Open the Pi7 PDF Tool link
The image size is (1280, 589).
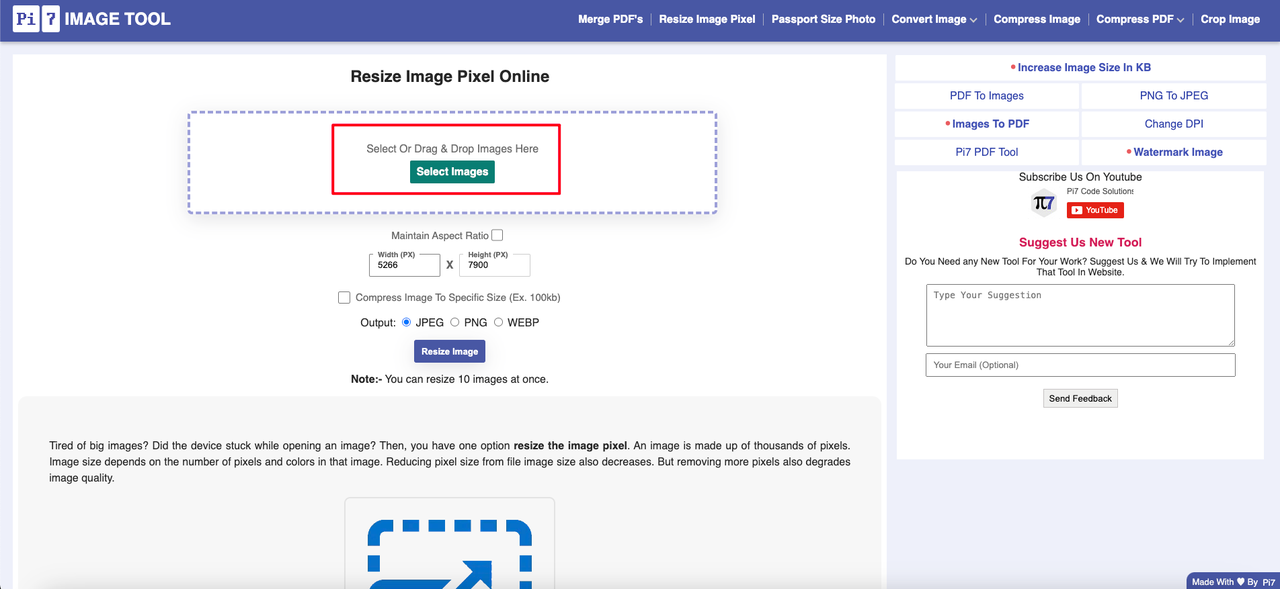(x=987, y=152)
